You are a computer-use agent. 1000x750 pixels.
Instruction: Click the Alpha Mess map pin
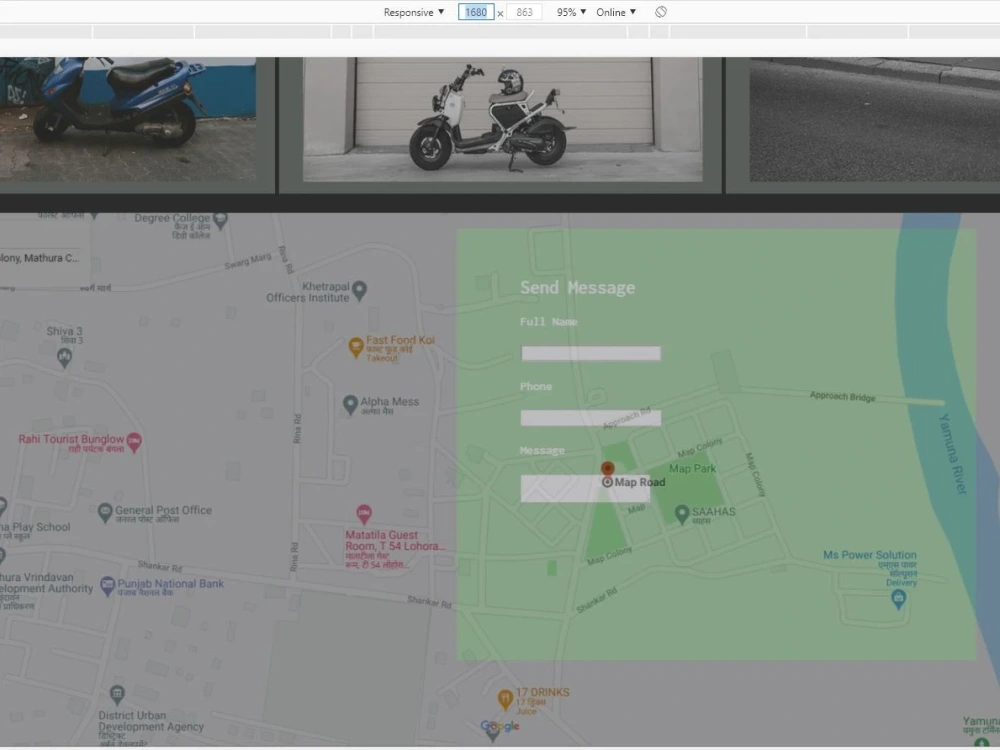350,404
